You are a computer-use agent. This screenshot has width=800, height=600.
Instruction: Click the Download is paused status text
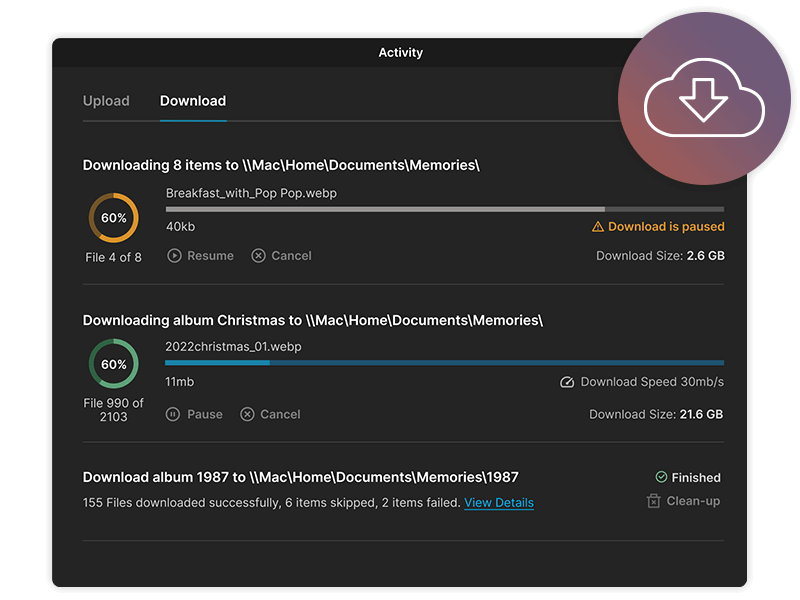pyautogui.click(x=666, y=227)
